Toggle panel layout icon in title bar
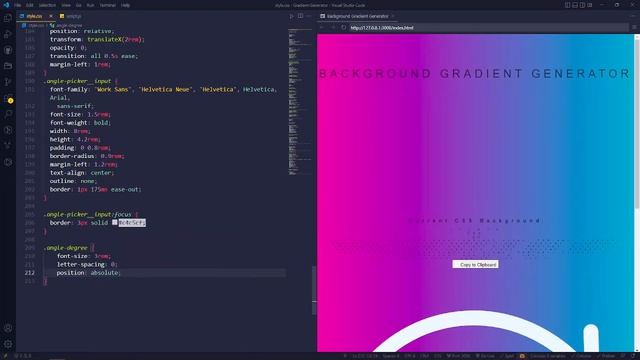Image resolution: width=640 pixels, height=360 pixels. (x=575, y=5)
